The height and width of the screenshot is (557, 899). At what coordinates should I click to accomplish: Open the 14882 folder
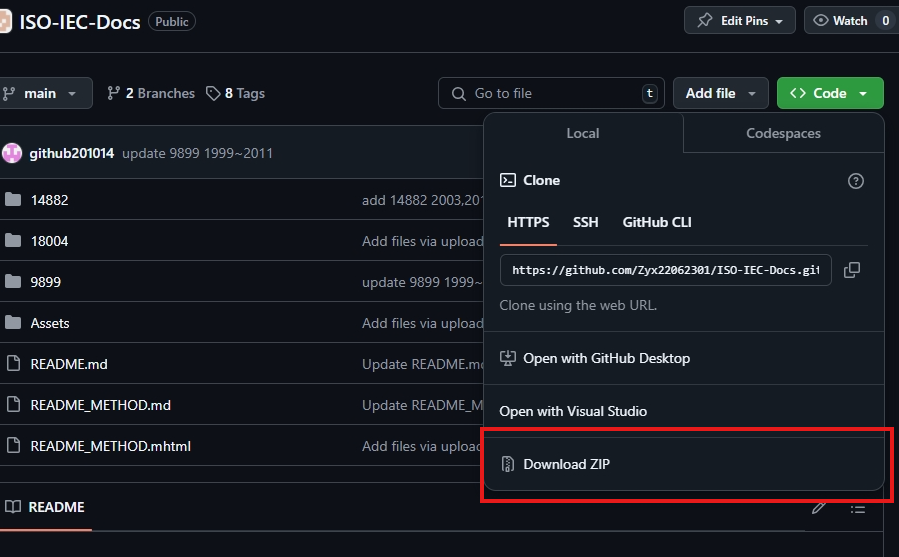click(49, 200)
